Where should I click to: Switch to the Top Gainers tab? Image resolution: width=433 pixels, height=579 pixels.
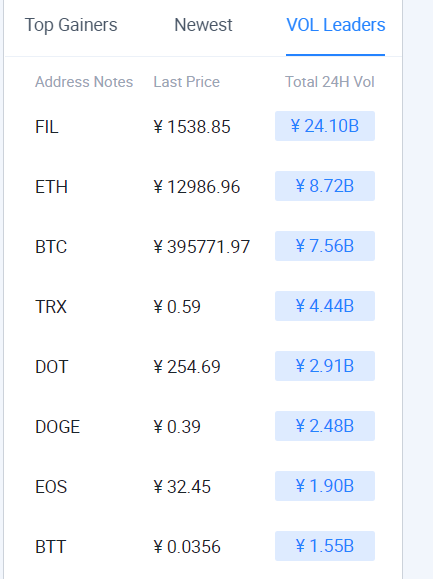71,25
